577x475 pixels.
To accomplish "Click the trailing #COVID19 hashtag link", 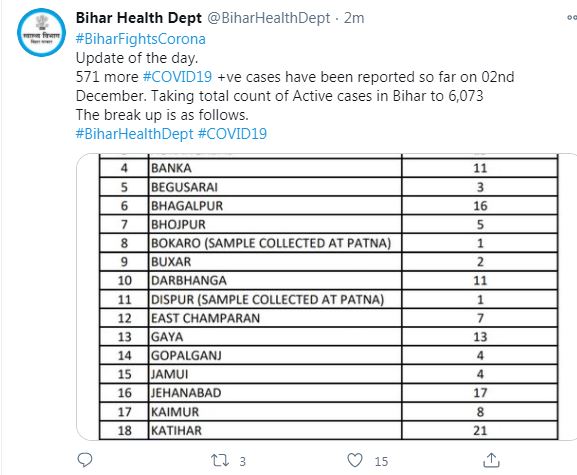I will tap(232, 134).
